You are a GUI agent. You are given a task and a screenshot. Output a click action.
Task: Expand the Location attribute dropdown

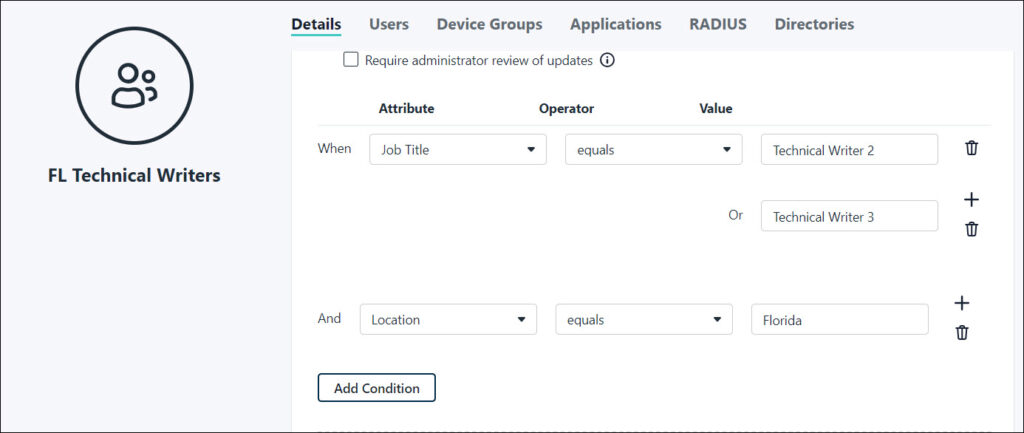click(447, 320)
